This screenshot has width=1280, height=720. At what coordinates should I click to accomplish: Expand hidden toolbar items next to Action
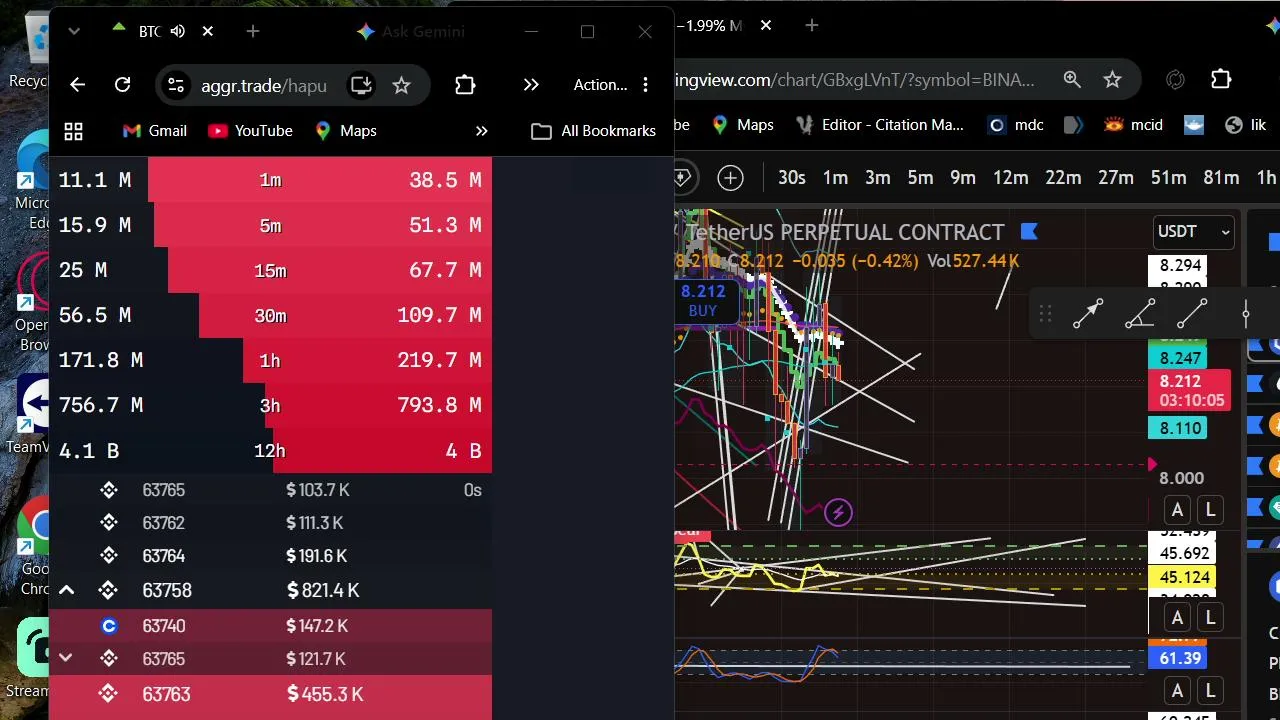pos(531,85)
